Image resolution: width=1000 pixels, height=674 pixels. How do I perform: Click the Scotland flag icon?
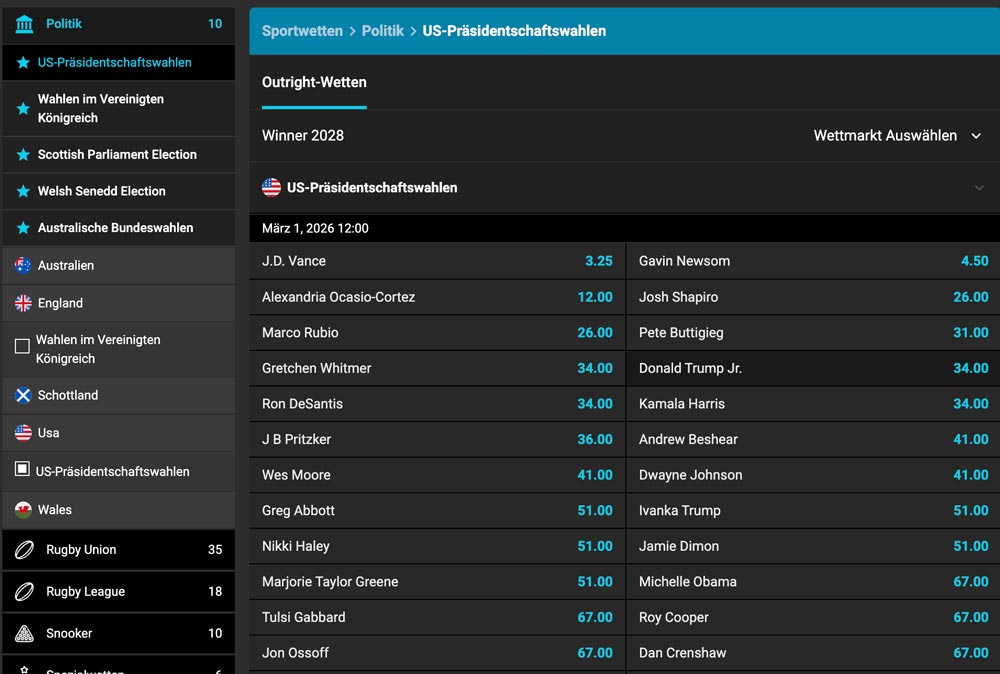[x=23, y=396]
